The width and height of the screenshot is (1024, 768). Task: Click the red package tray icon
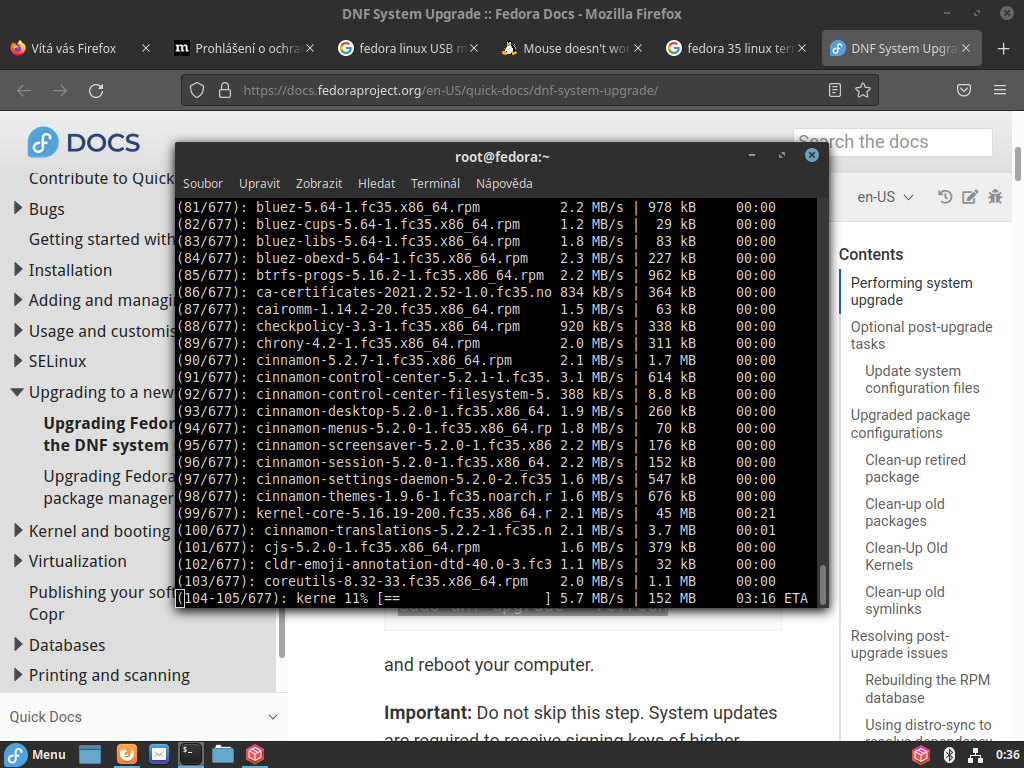point(921,755)
